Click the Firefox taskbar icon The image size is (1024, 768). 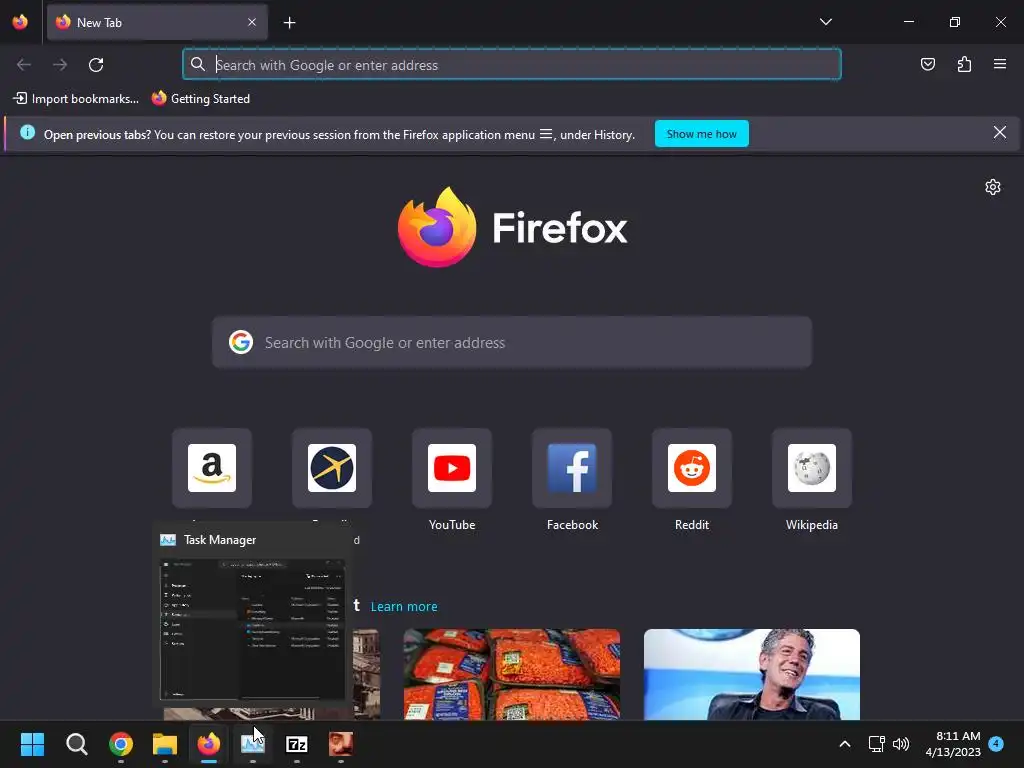(209, 744)
